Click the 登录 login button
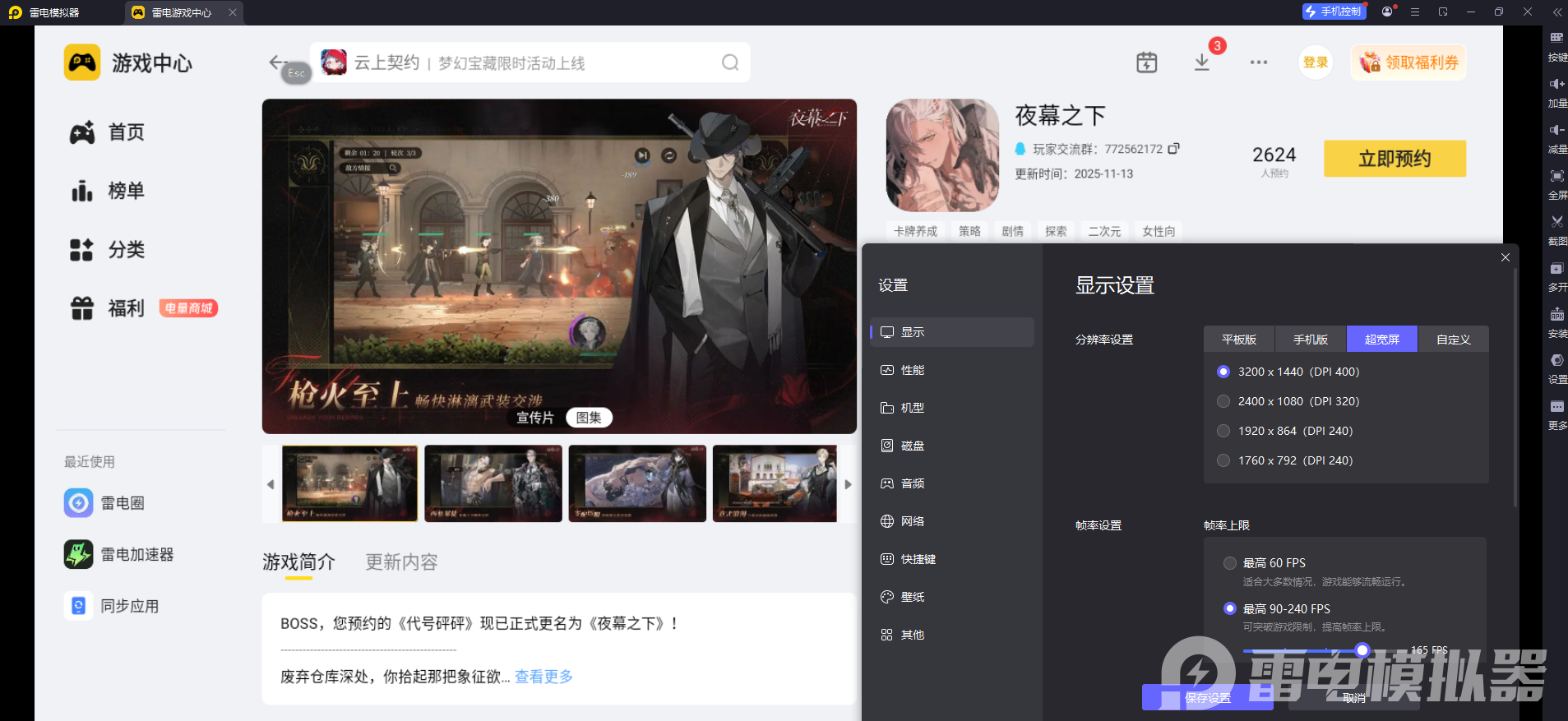The width and height of the screenshot is (1568, 721). [1316, 62]
